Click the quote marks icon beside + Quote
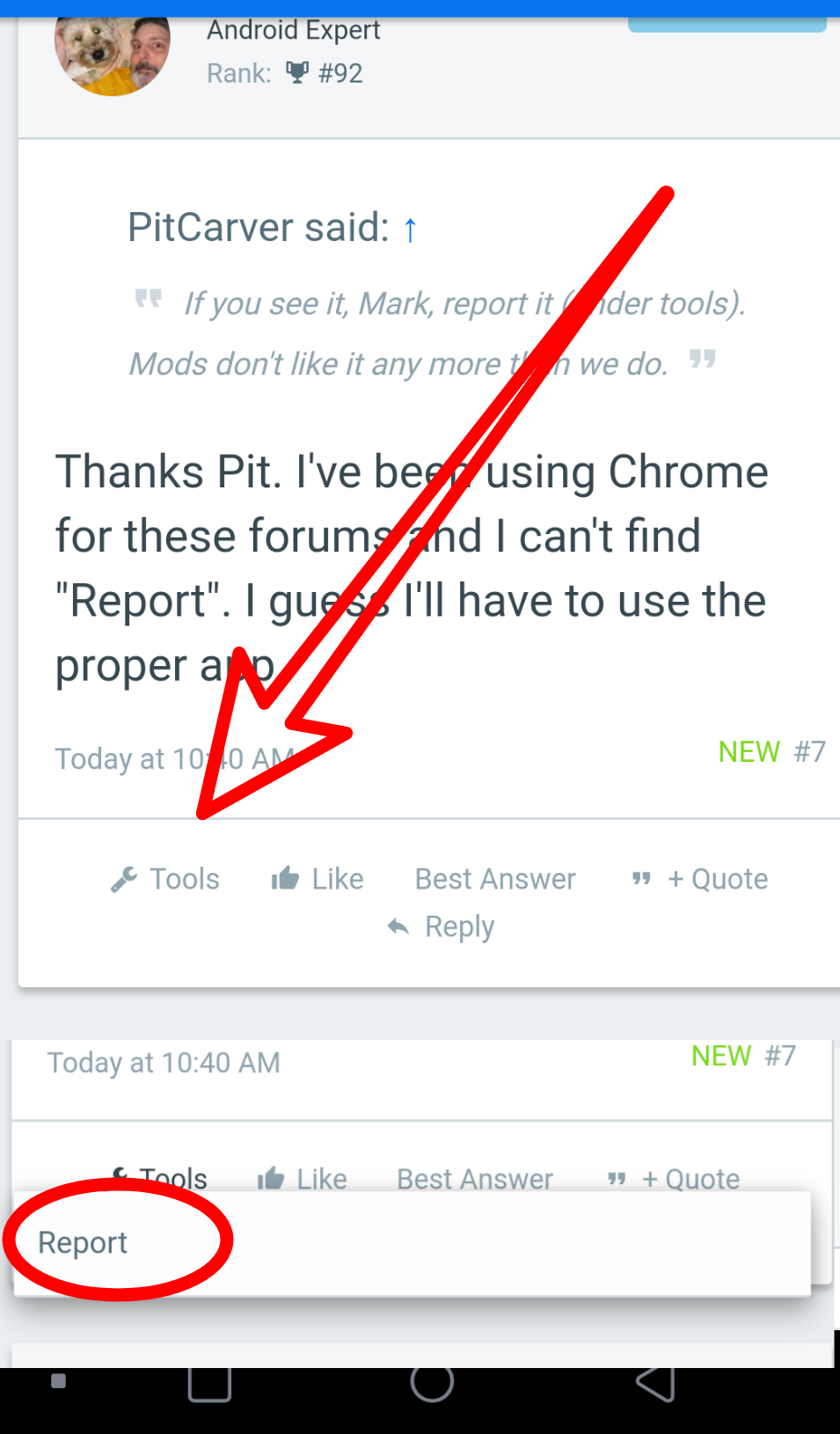Viewport: 840px width, 1434px height. 641,879
